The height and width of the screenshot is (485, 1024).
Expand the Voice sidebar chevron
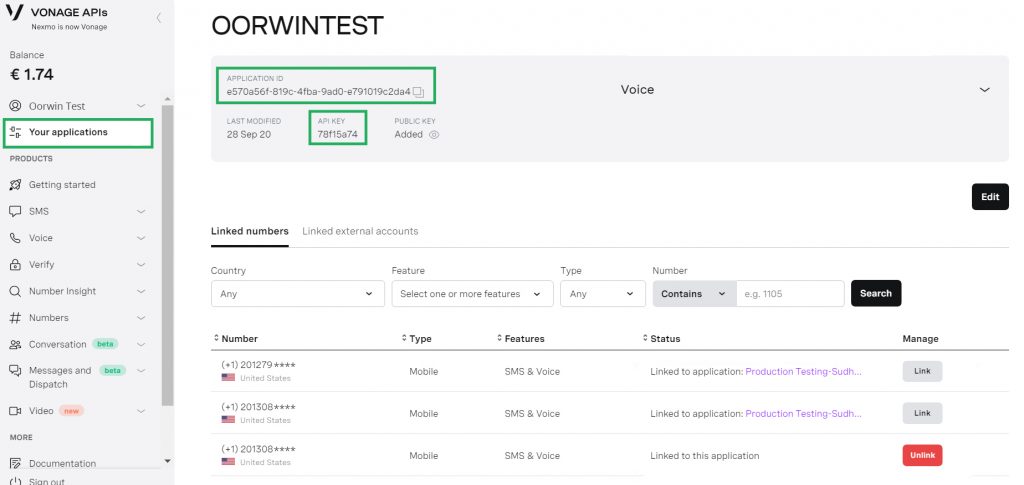140,238
